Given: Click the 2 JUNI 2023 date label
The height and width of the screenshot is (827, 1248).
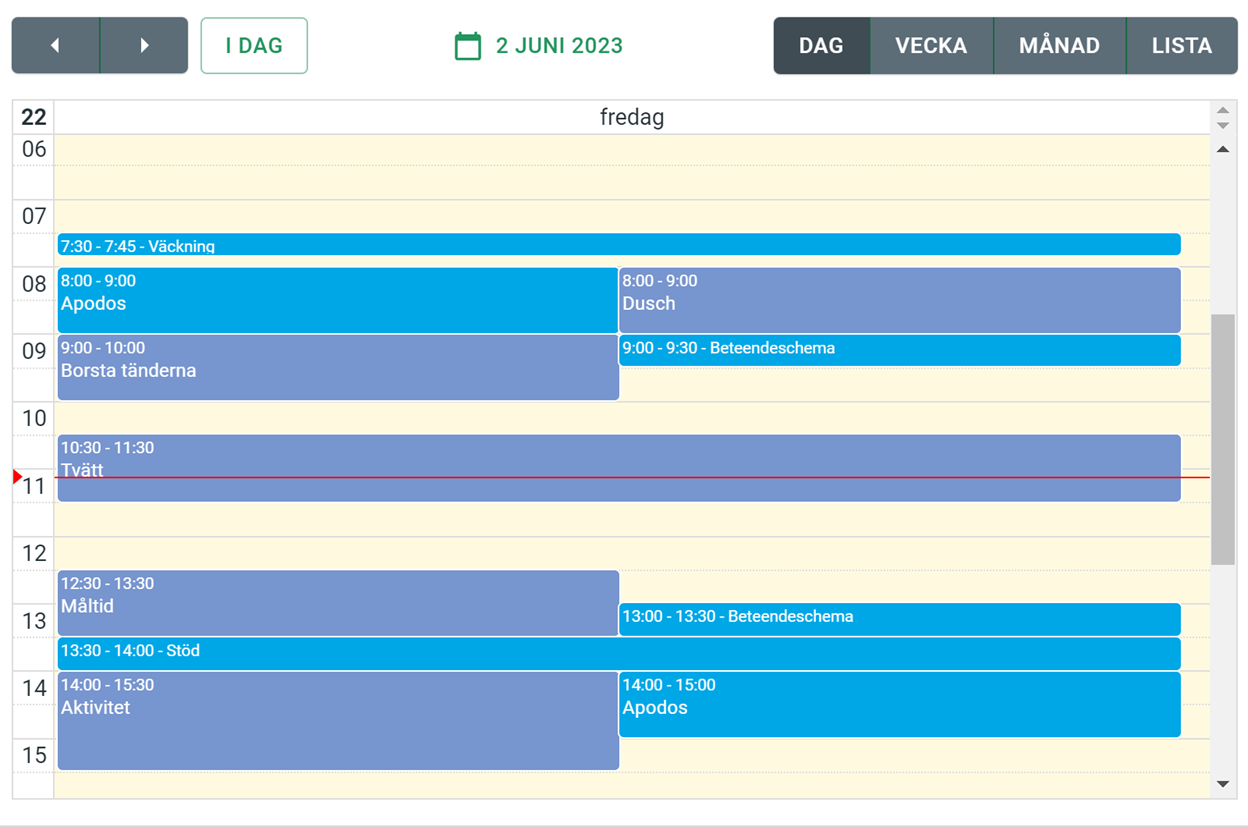Looking at the screenshot, I should pyautogui.click(x=559, y=46).
